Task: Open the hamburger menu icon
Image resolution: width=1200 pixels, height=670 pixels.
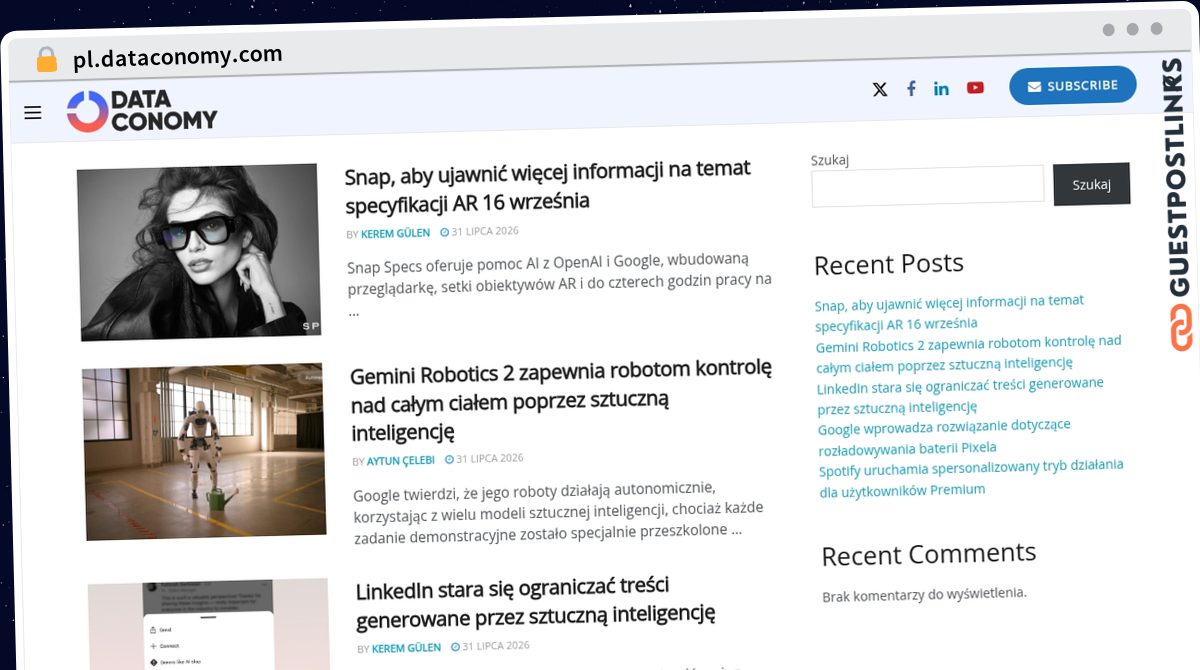Action: click(33, 113)
